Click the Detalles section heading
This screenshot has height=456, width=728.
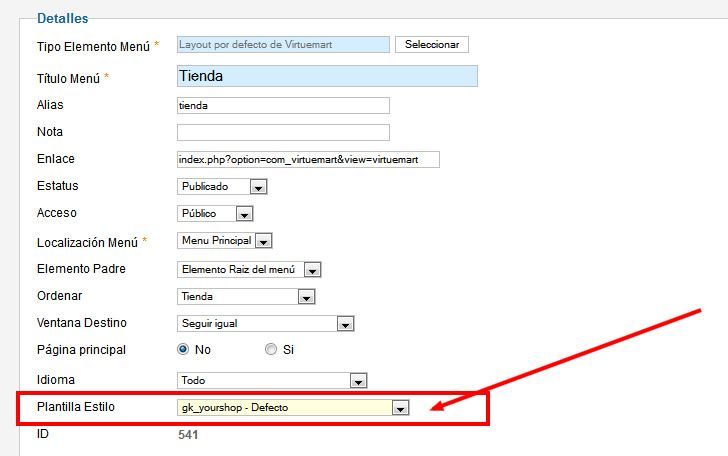(x=63, y=19)
